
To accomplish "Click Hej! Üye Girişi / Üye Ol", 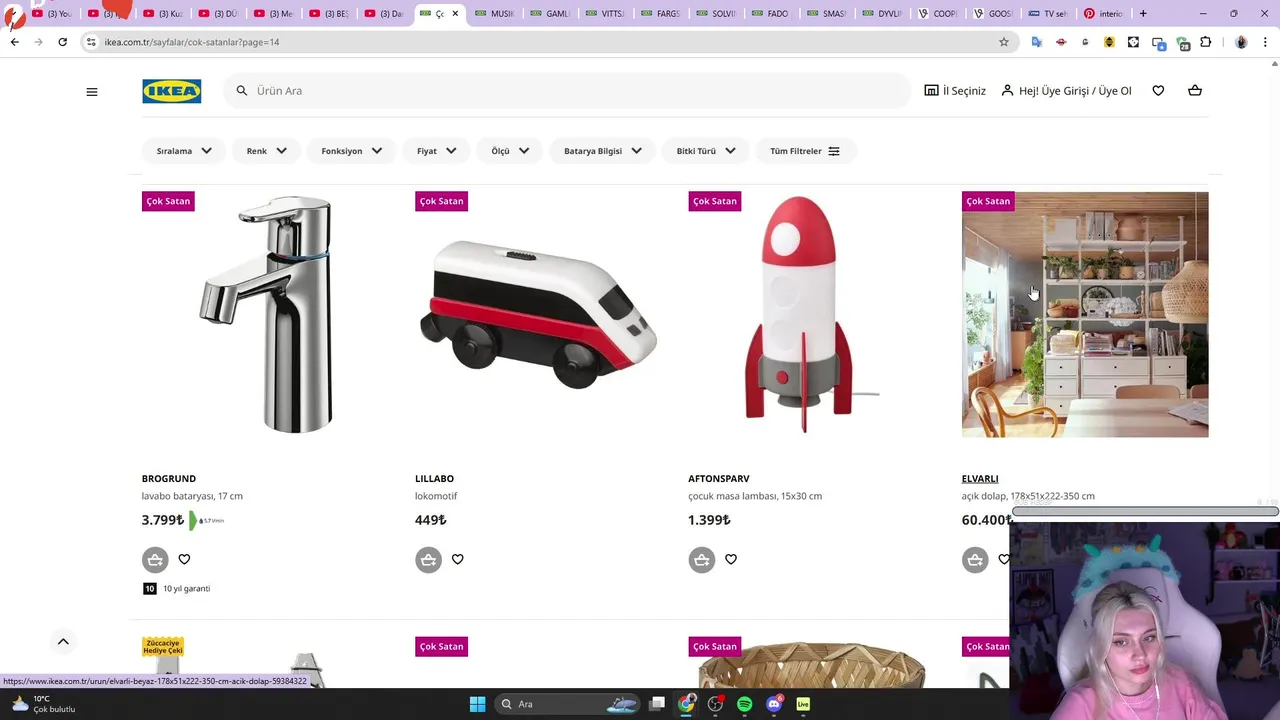I will (1066, 91).
